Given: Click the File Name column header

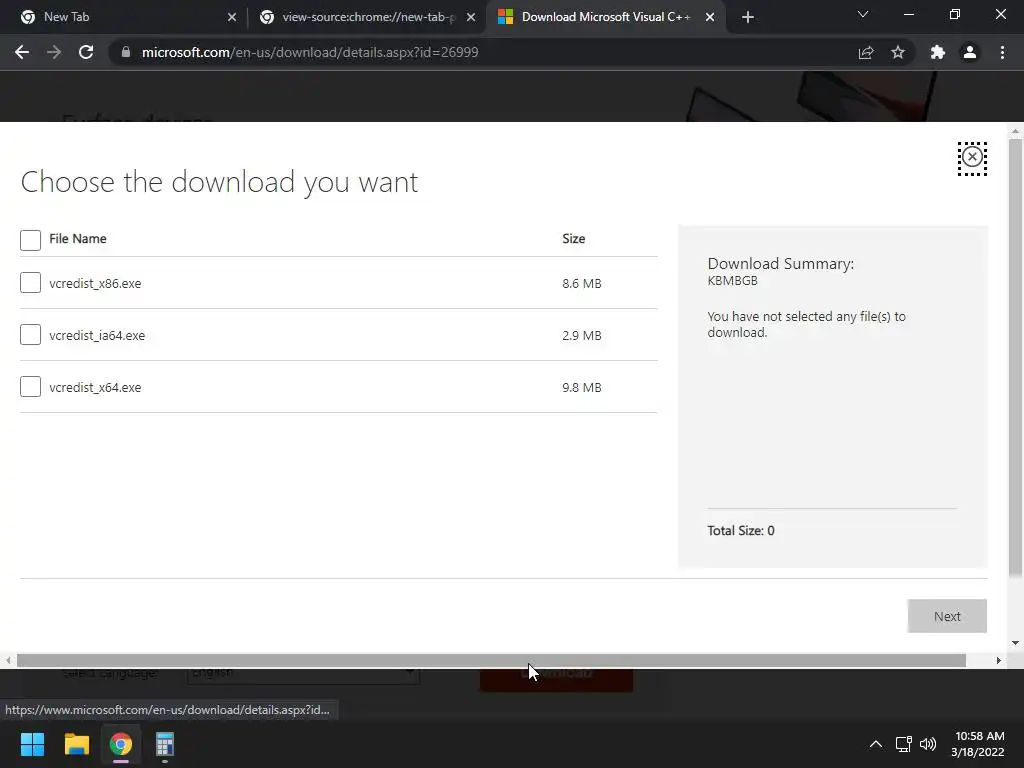Looking at the screenshot, I should [78, 238].
